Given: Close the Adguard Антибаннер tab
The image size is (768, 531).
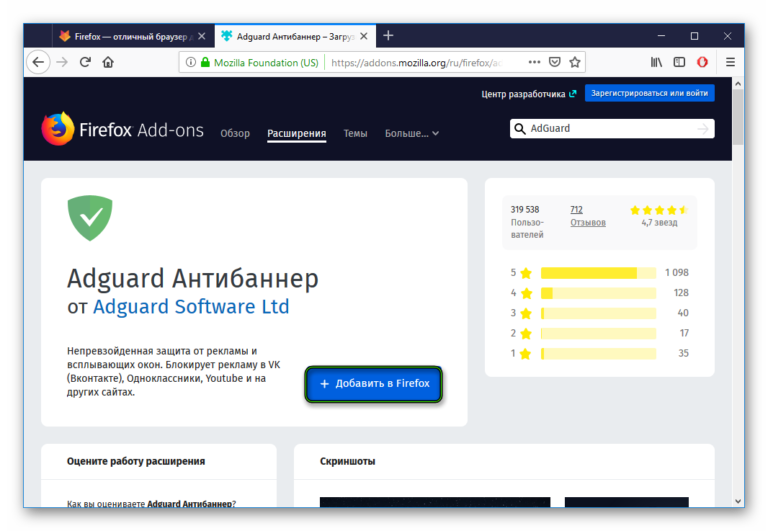Looking at the screenshot, I should [x=364, y=36].
